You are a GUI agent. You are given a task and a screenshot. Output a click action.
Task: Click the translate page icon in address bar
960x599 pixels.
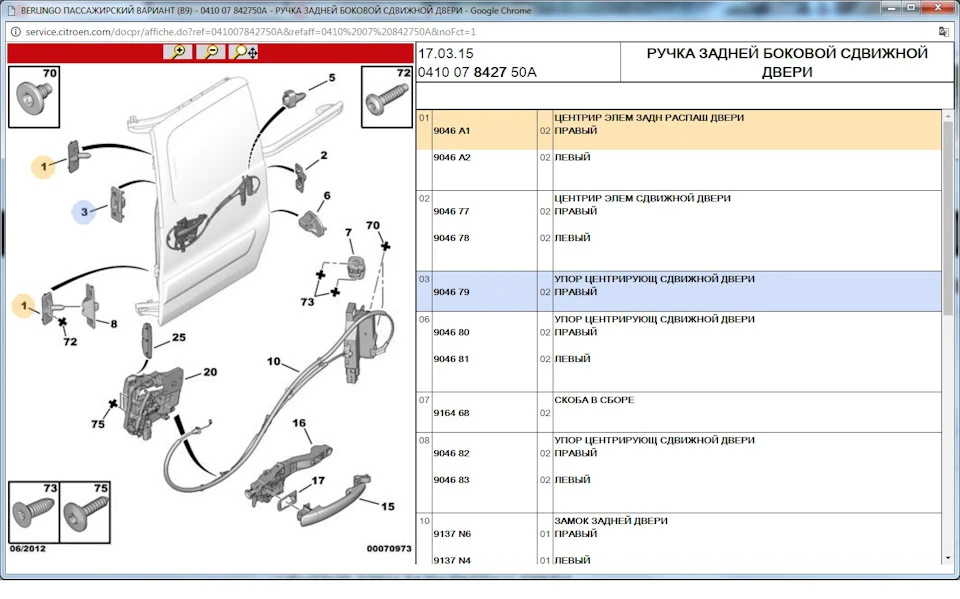click(943, 31)
